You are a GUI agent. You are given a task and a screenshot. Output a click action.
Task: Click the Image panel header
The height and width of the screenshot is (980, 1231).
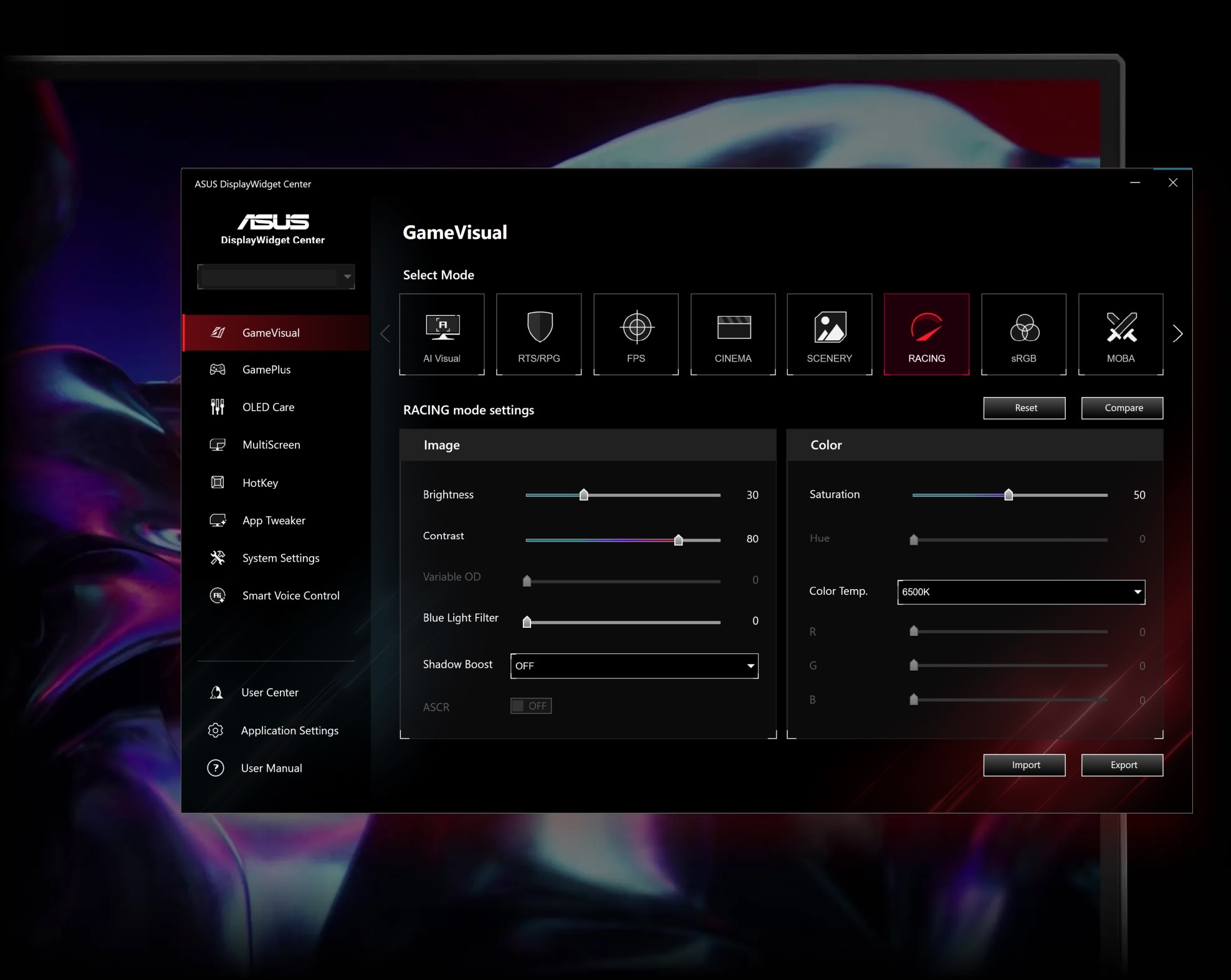pyautogui.click(x=588, y=445)
